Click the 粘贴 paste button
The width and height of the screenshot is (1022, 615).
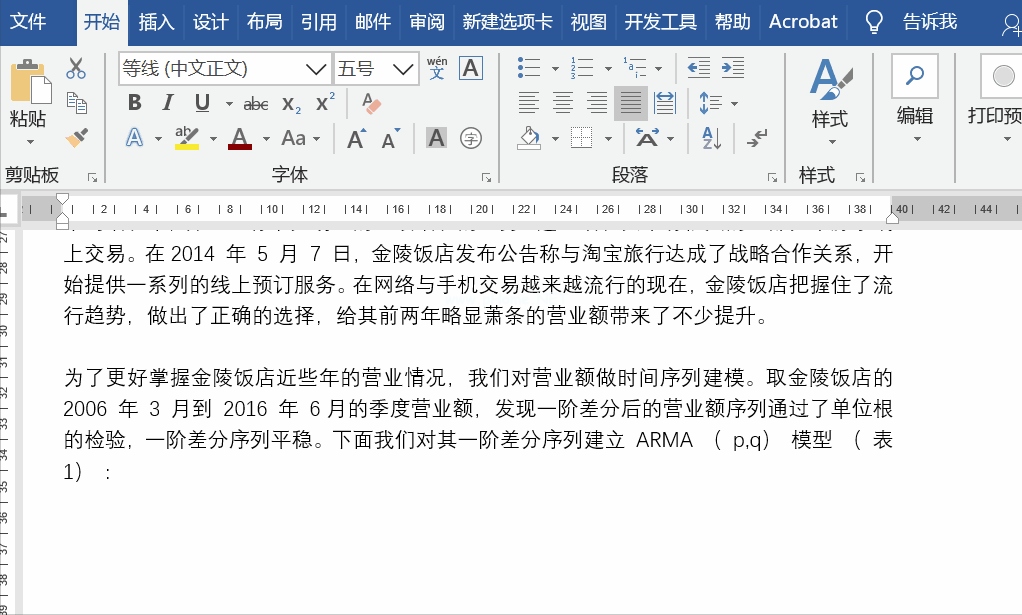[x=30, y=102]
